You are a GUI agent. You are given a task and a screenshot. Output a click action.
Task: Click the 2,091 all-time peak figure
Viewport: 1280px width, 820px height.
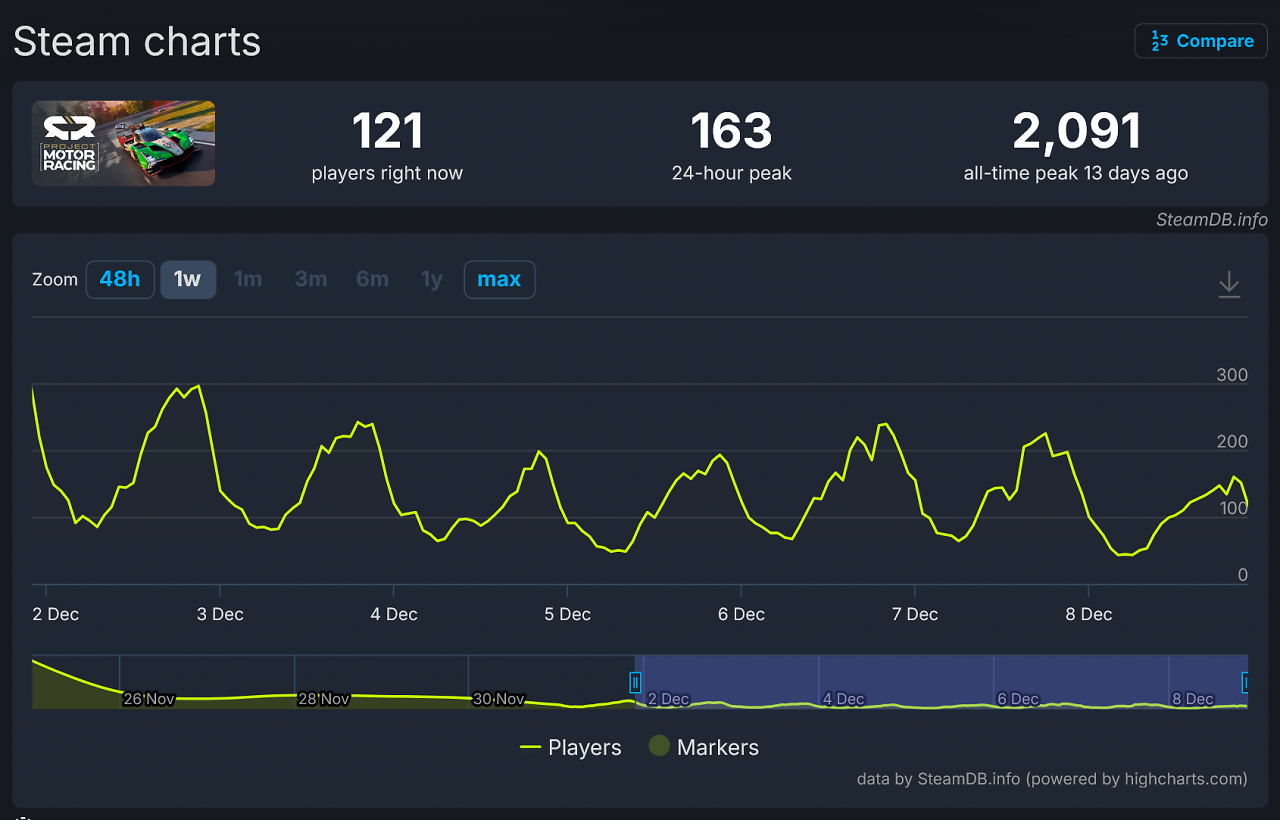click(x=1076, y=131)
